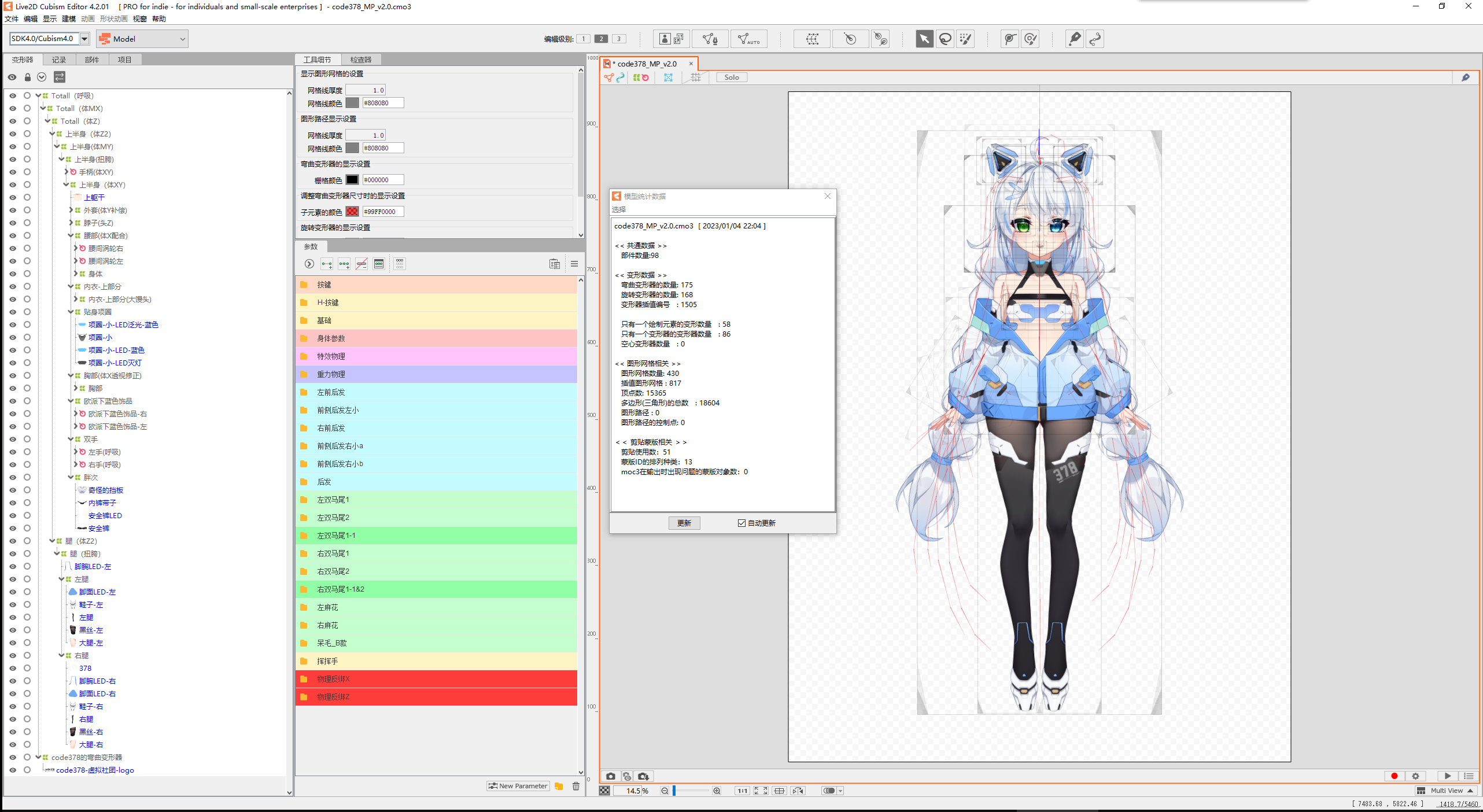The height and width of the screenshot is (812, 1483).
Task: Toggle visibility of 安全裤 layer
Action: [x=13, y=529]
